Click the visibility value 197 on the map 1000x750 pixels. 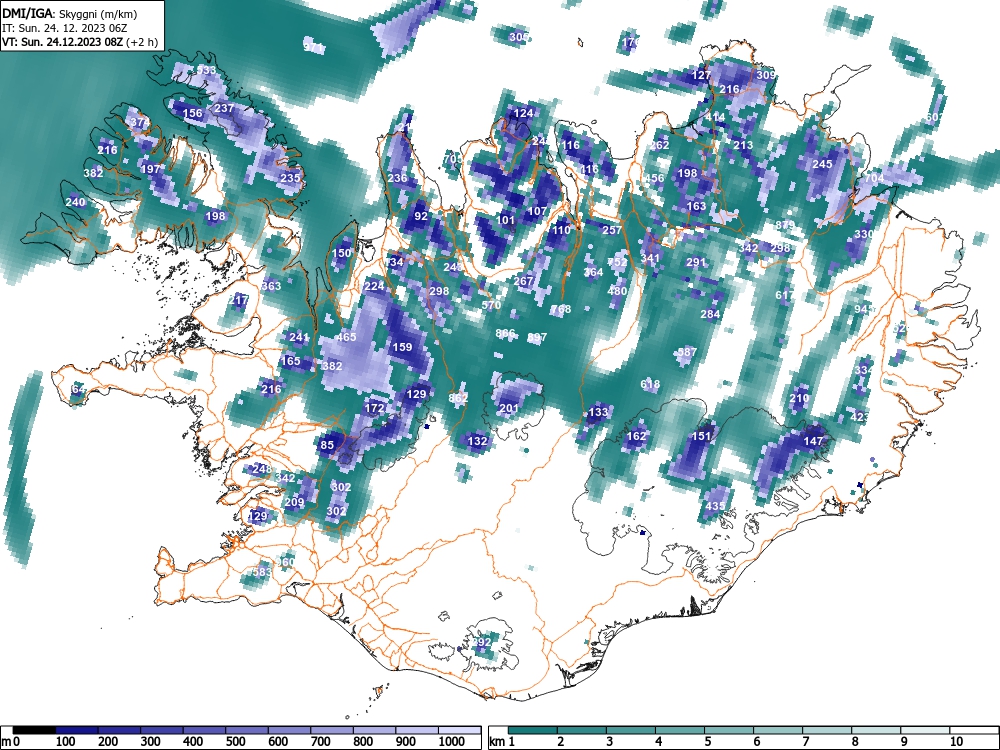(151, 169)
